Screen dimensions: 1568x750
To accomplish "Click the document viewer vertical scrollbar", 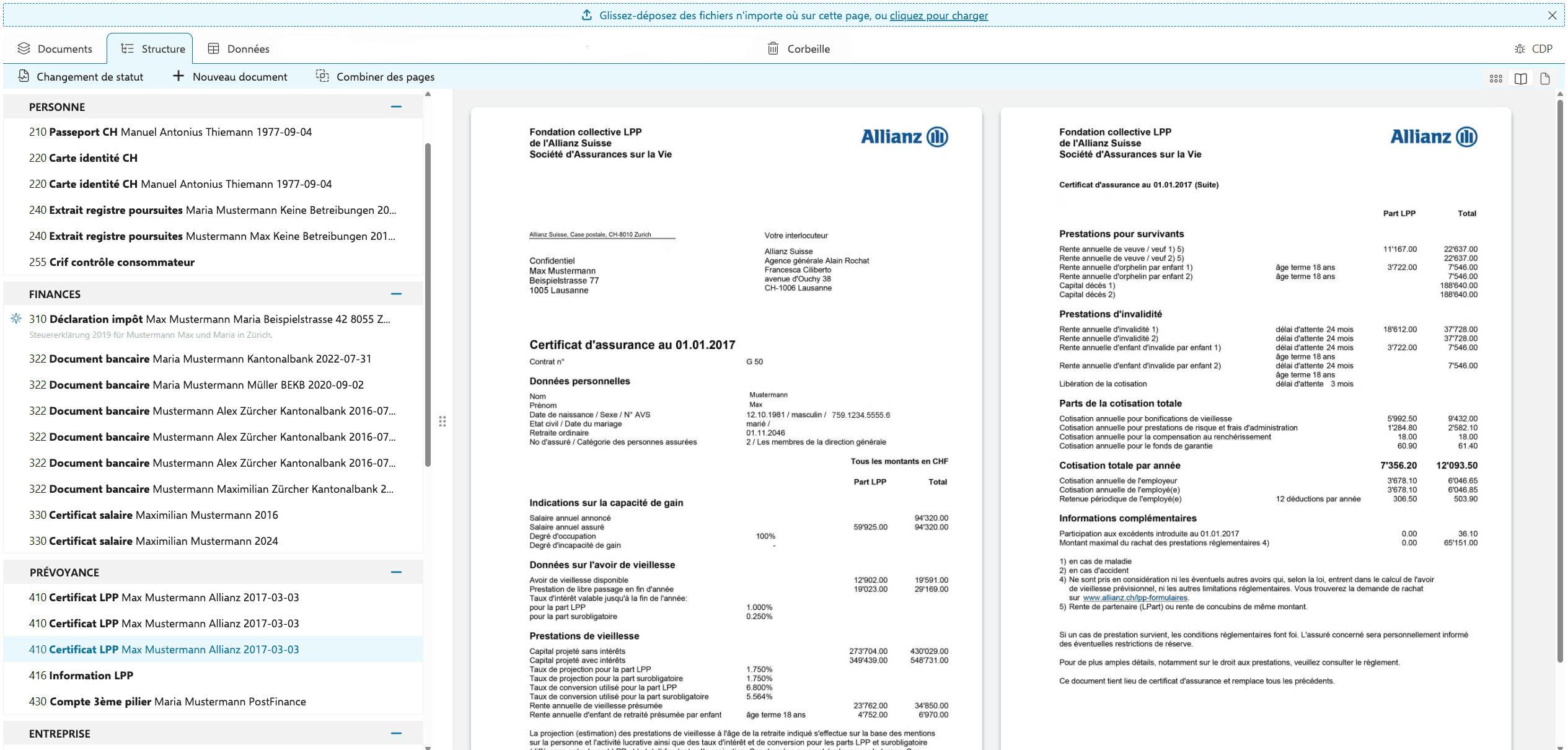I will point(1560,381).
